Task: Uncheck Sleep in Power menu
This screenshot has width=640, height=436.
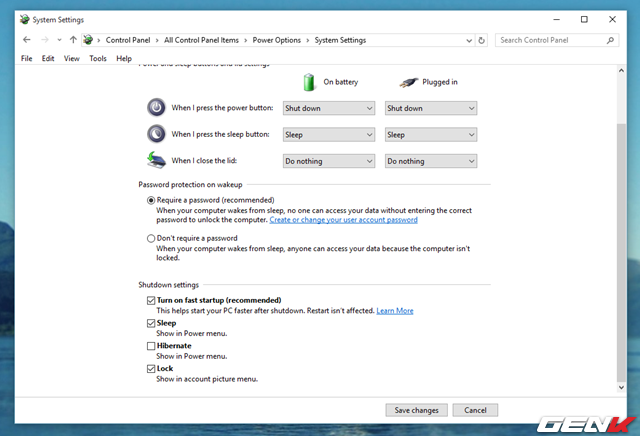Action: click(151, 323)
